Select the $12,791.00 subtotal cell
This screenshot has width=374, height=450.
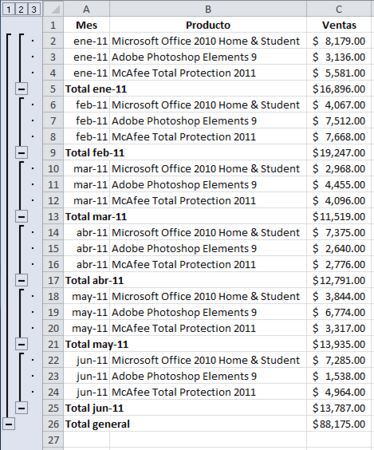click(x=339, y=281)
